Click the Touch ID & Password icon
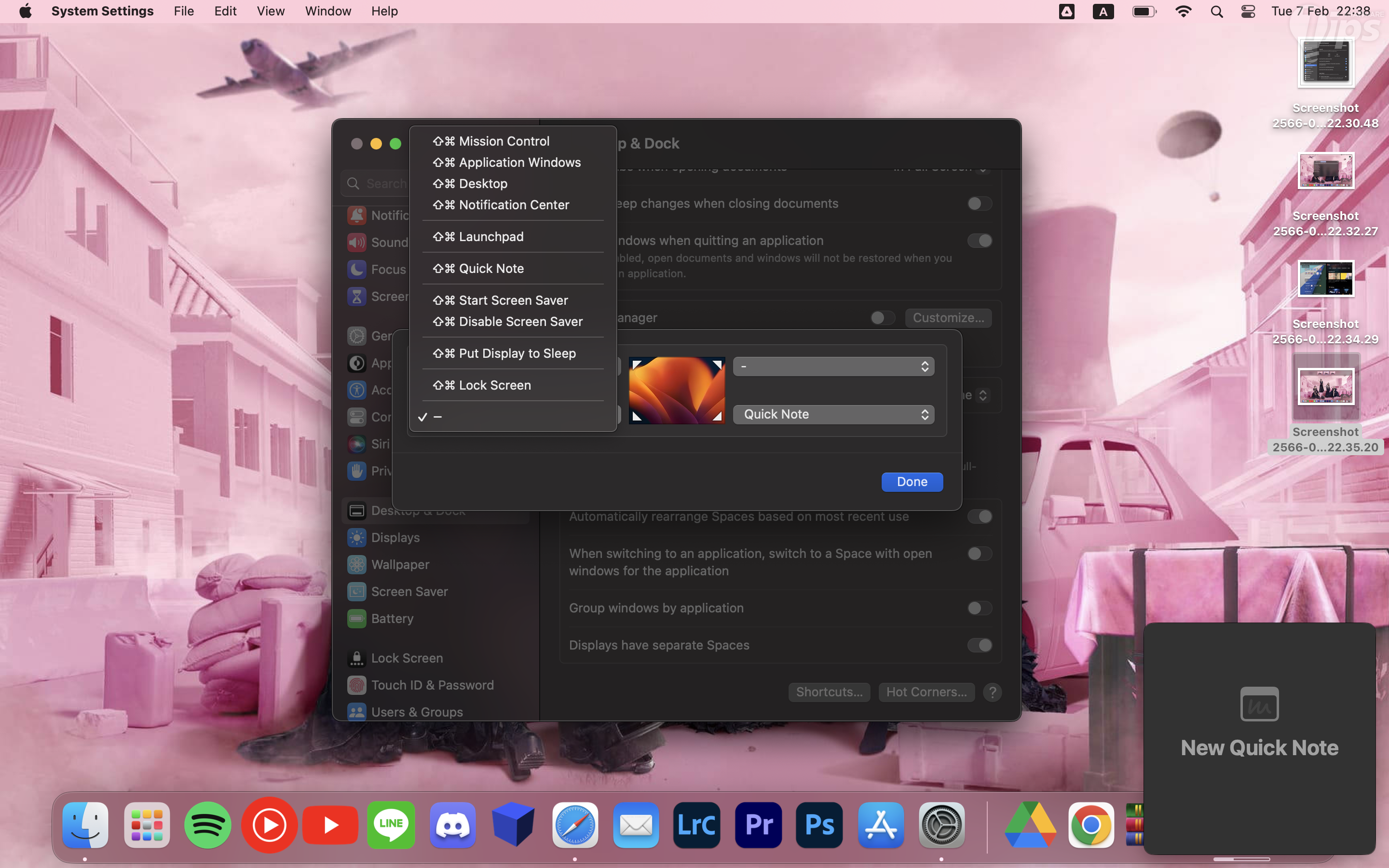This screenshot has height=868, width=1389. (x=356, y=685)
